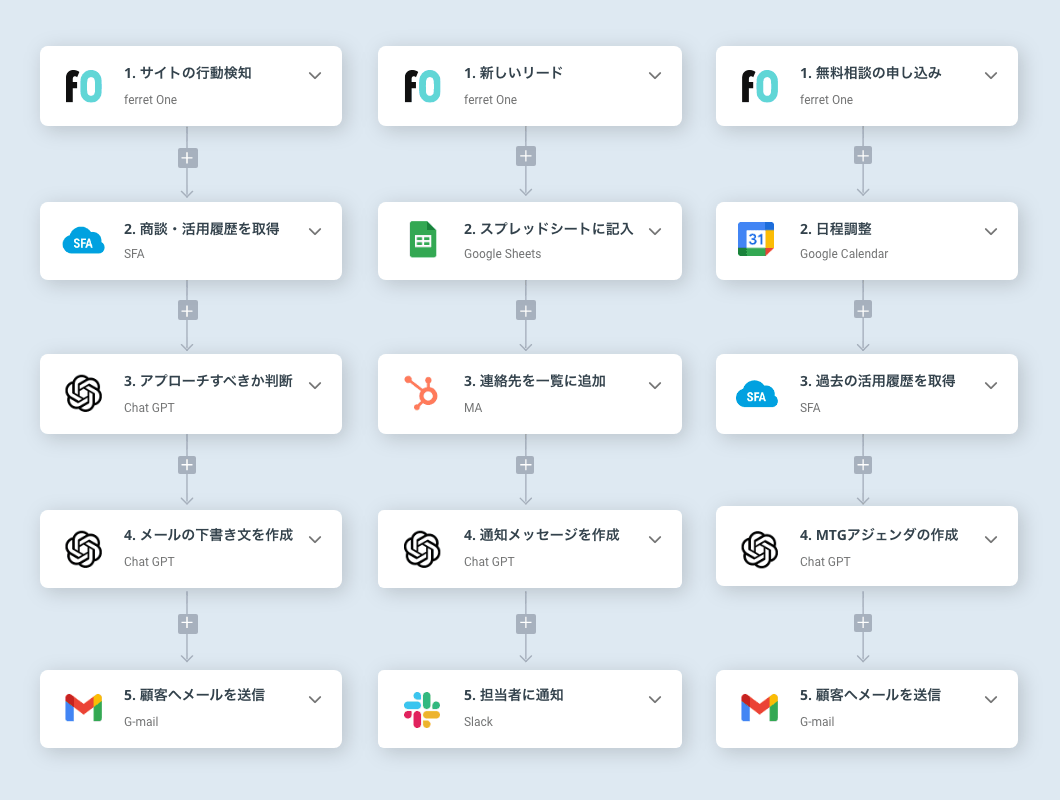Image resolution: width=1060 pixels, height=800 pixels.
Task: Click the Google Calendar icon on 日程調整 step
Action: point(756,239)
